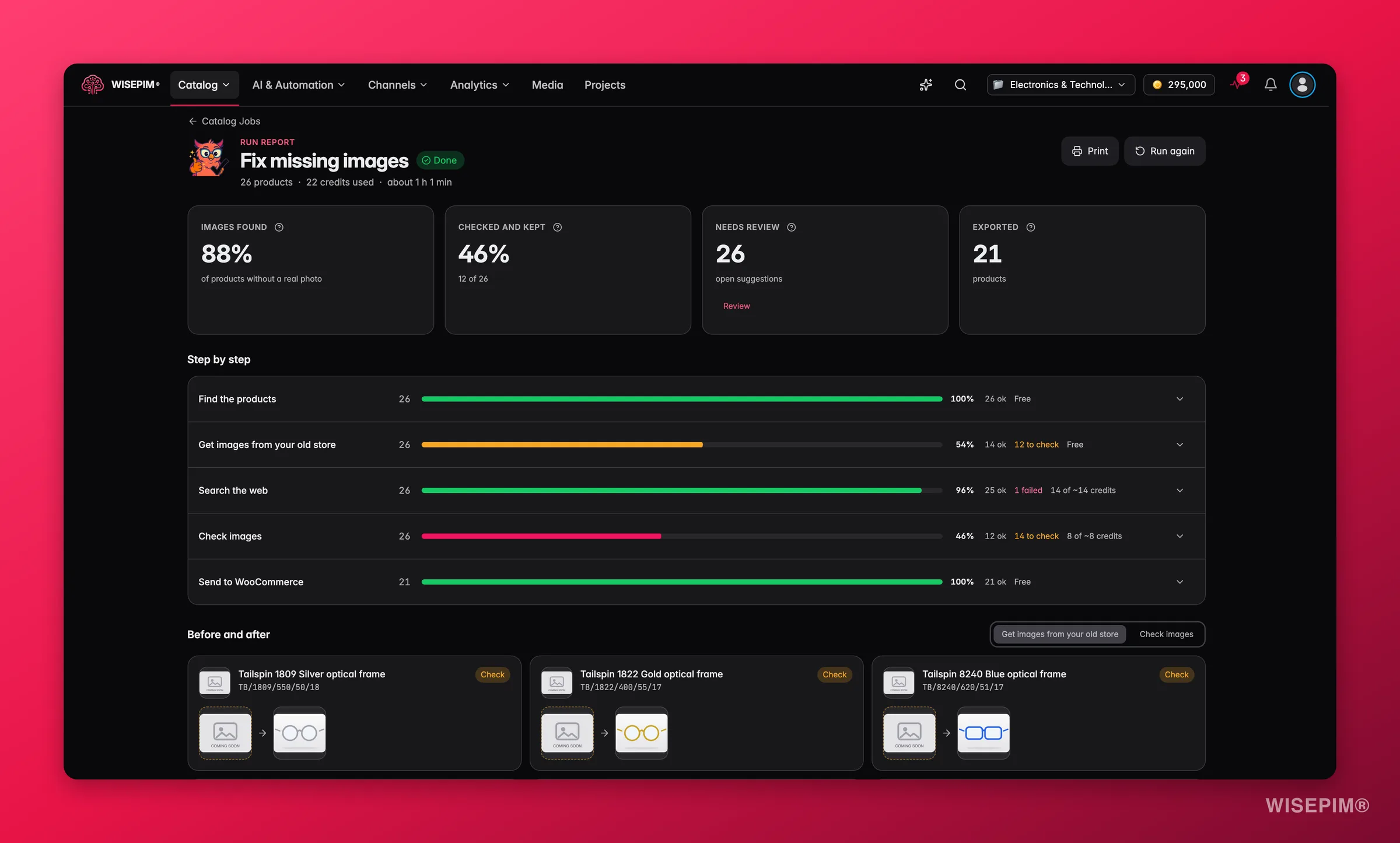1400x843 pixels.
Task: Select 'Get images from your old store' toggle
Action: point(1059,634)
